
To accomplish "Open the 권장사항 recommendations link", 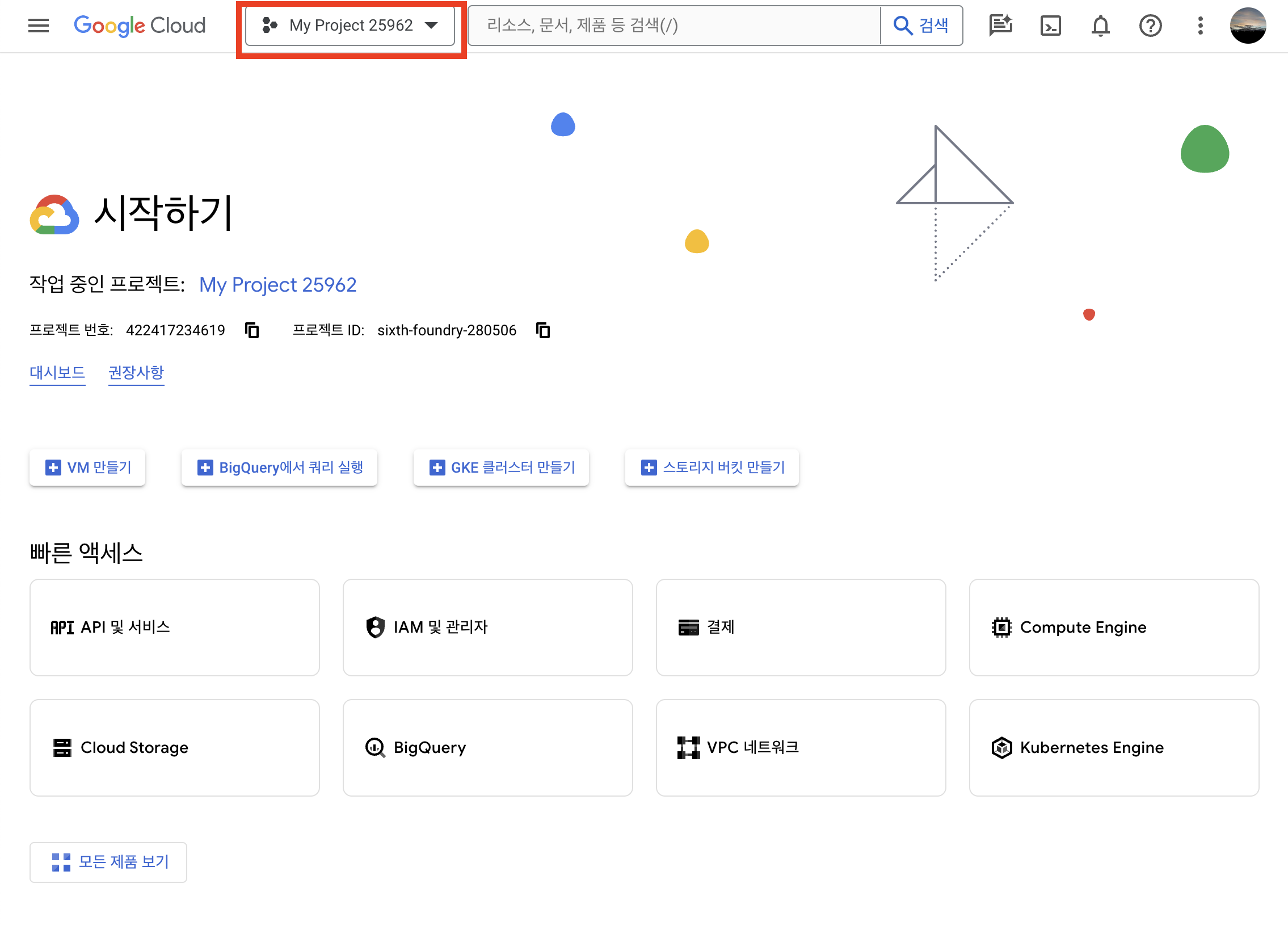I will point(136,372).
